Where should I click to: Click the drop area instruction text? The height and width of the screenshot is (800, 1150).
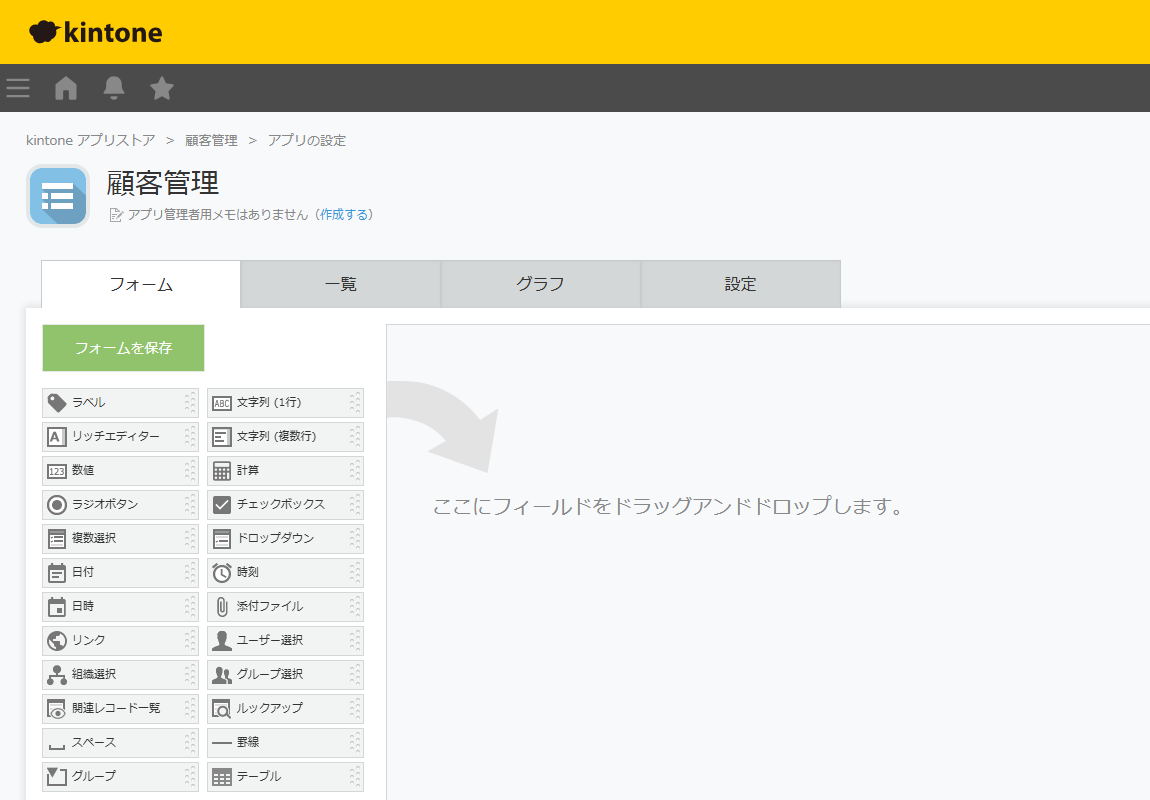667,506
